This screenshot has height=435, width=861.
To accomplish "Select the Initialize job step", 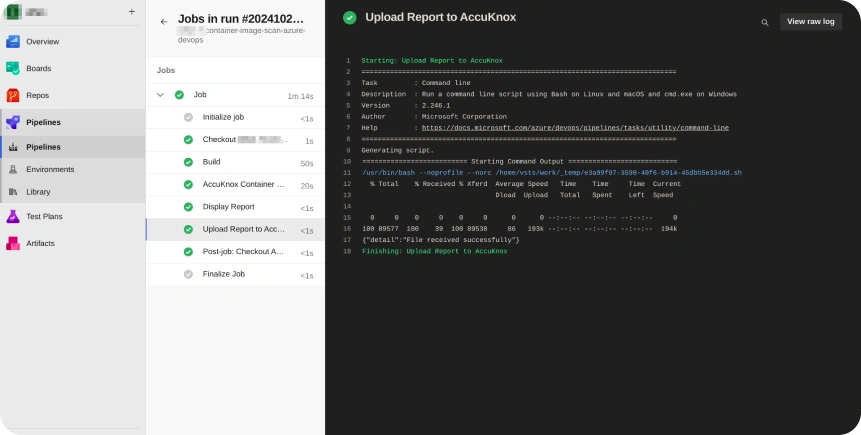I will coord(235,118).
